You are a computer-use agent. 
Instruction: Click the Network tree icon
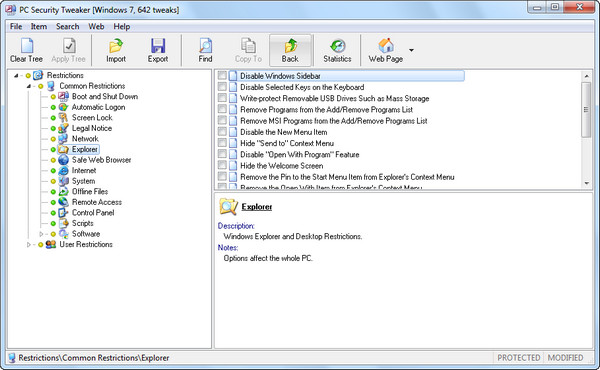[x=63, y=139]
